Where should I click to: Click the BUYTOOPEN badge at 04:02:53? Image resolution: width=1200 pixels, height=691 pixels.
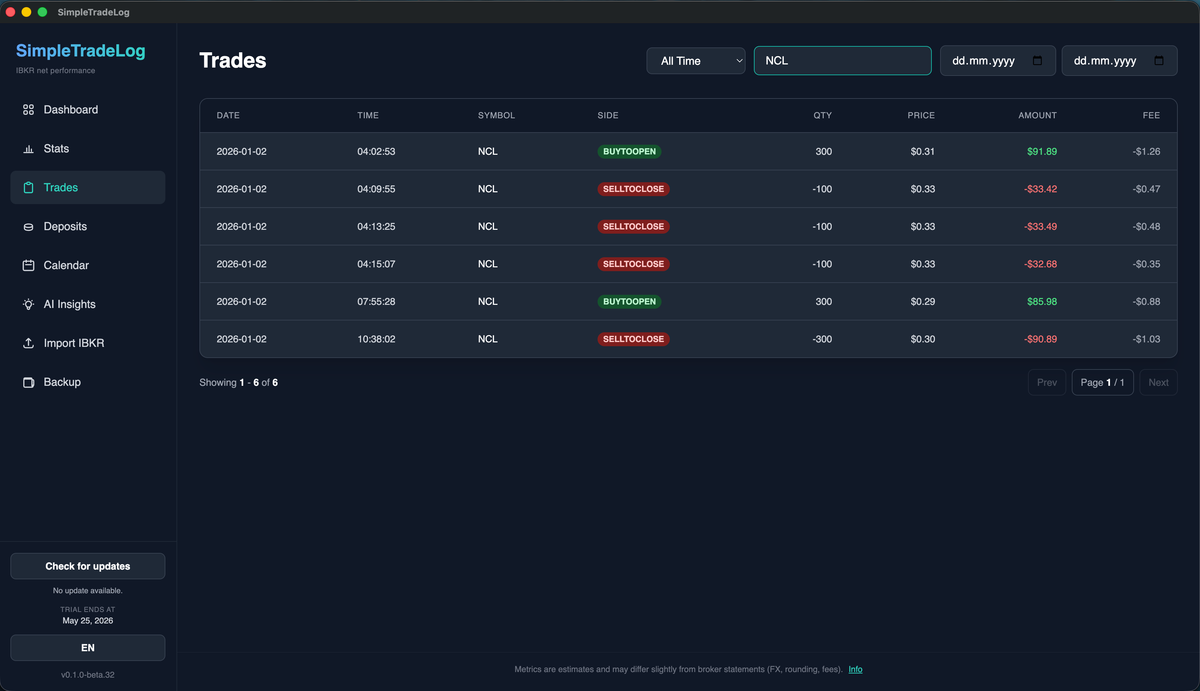pyautogui.click(x=629, y=152)
